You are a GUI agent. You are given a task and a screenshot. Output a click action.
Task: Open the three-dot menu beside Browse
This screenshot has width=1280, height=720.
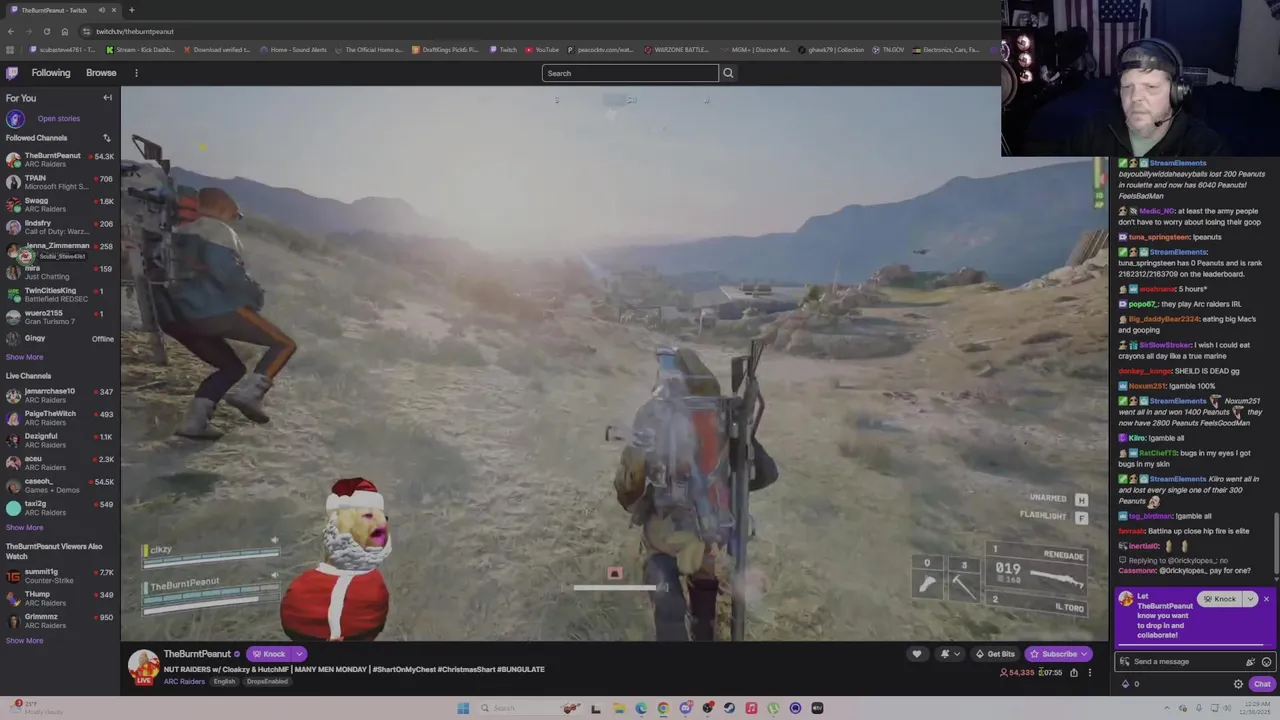(136, 73)
